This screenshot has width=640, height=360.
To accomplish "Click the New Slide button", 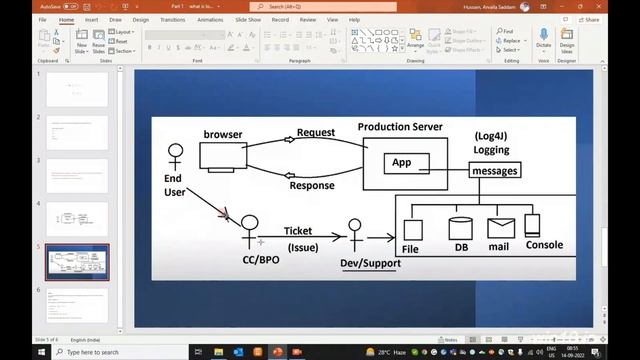I will pos(82,42).
